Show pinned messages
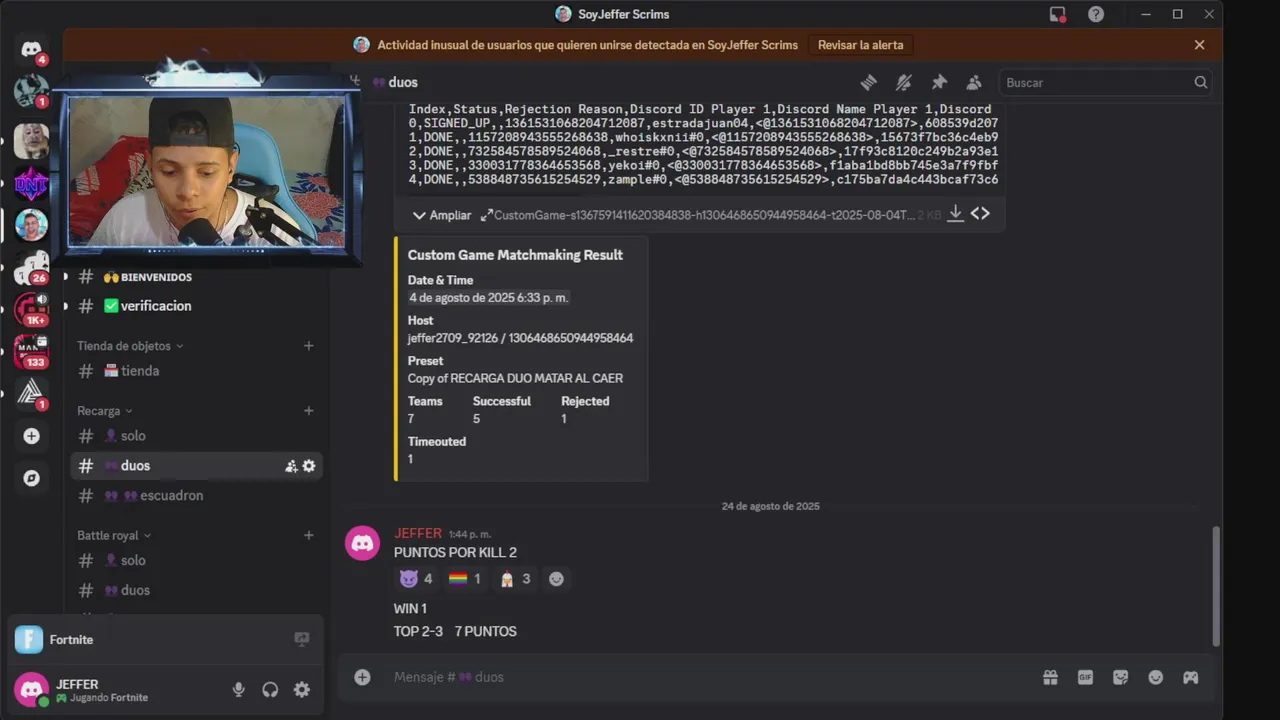The width and height of the screenshot is (1280, 720). 938,83
